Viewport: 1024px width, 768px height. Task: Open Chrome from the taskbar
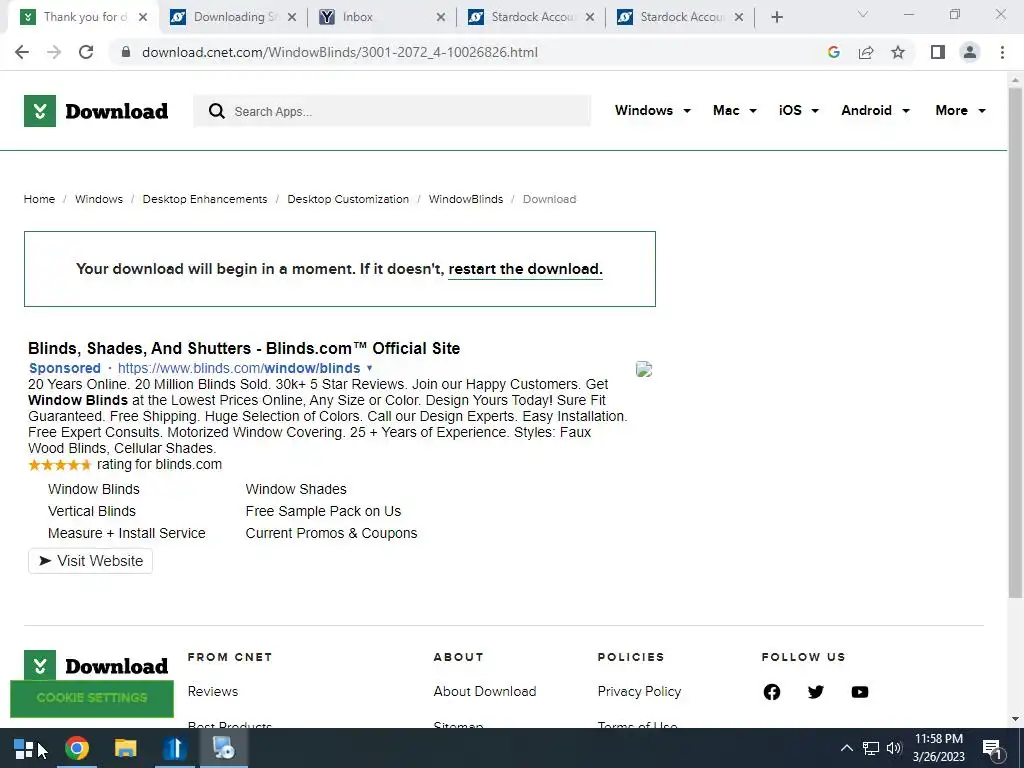coord(77,748)
